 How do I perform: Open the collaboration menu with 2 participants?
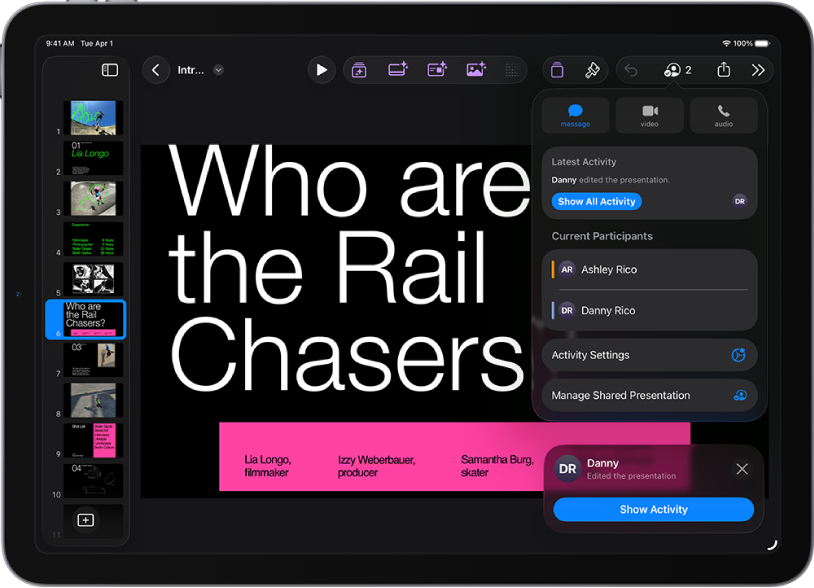click(x=677, y=70)
